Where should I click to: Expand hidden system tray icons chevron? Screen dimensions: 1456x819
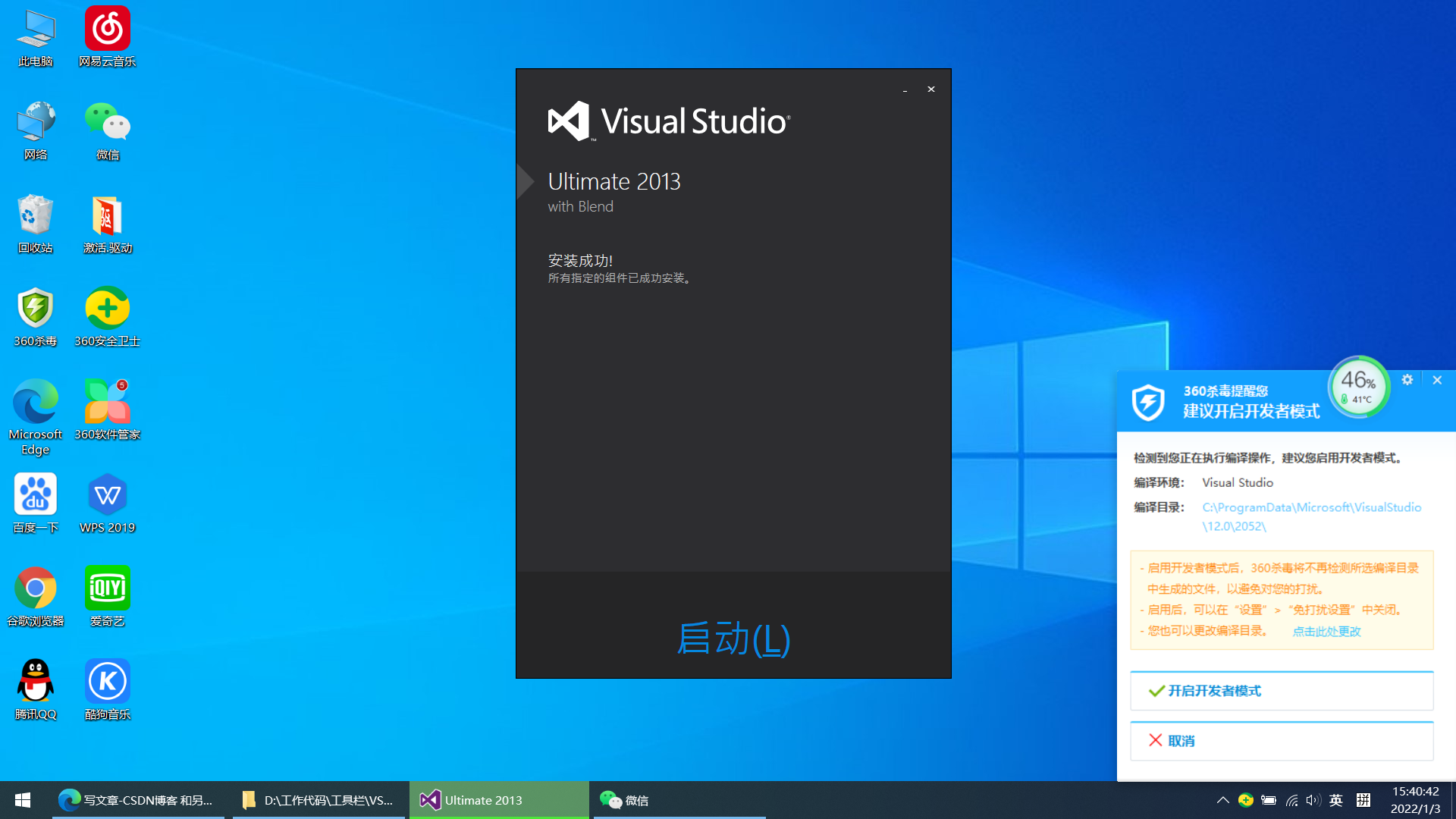pos(1223,800)
